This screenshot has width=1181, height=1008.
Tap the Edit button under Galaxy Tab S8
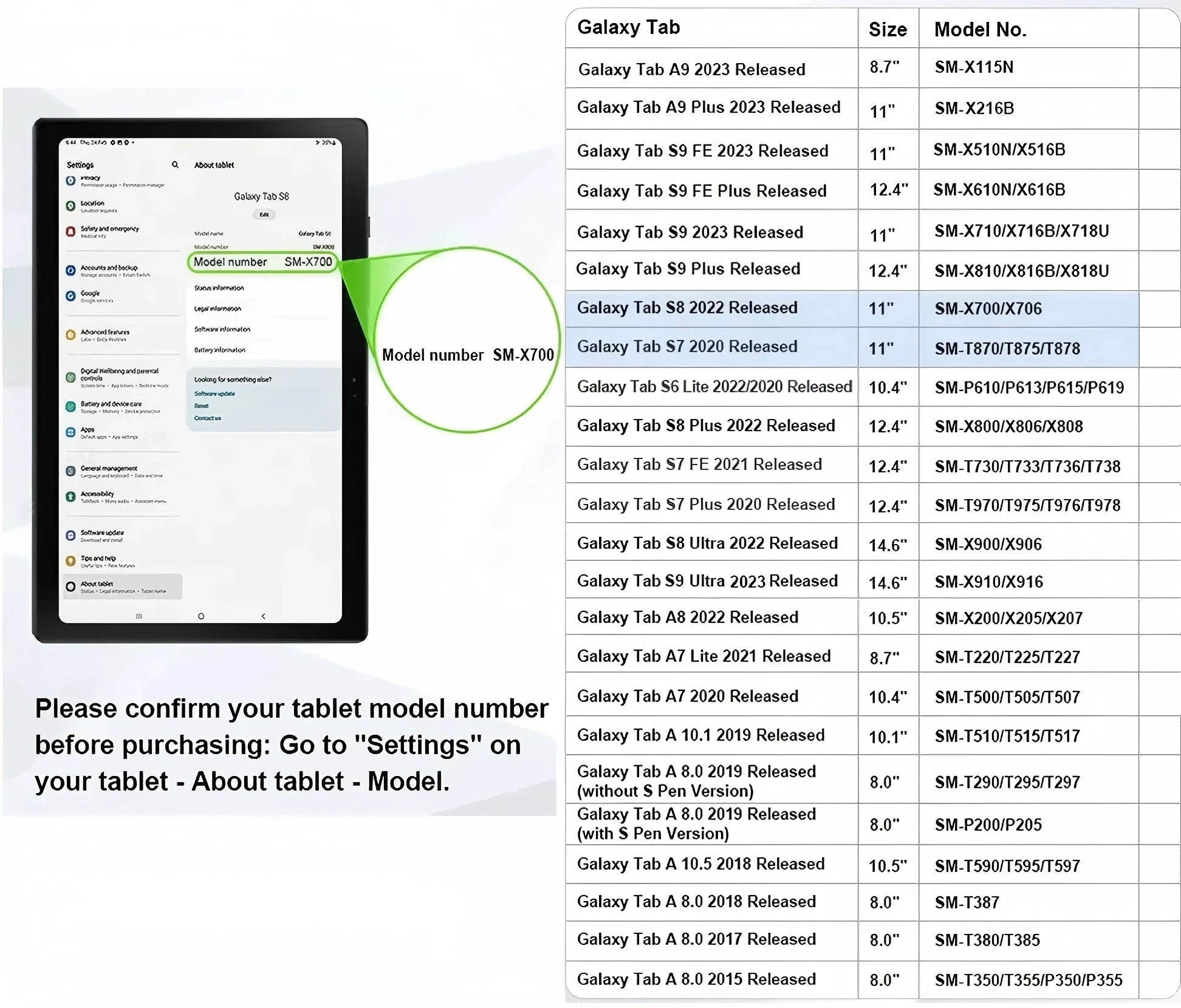(x=264, y=214)
